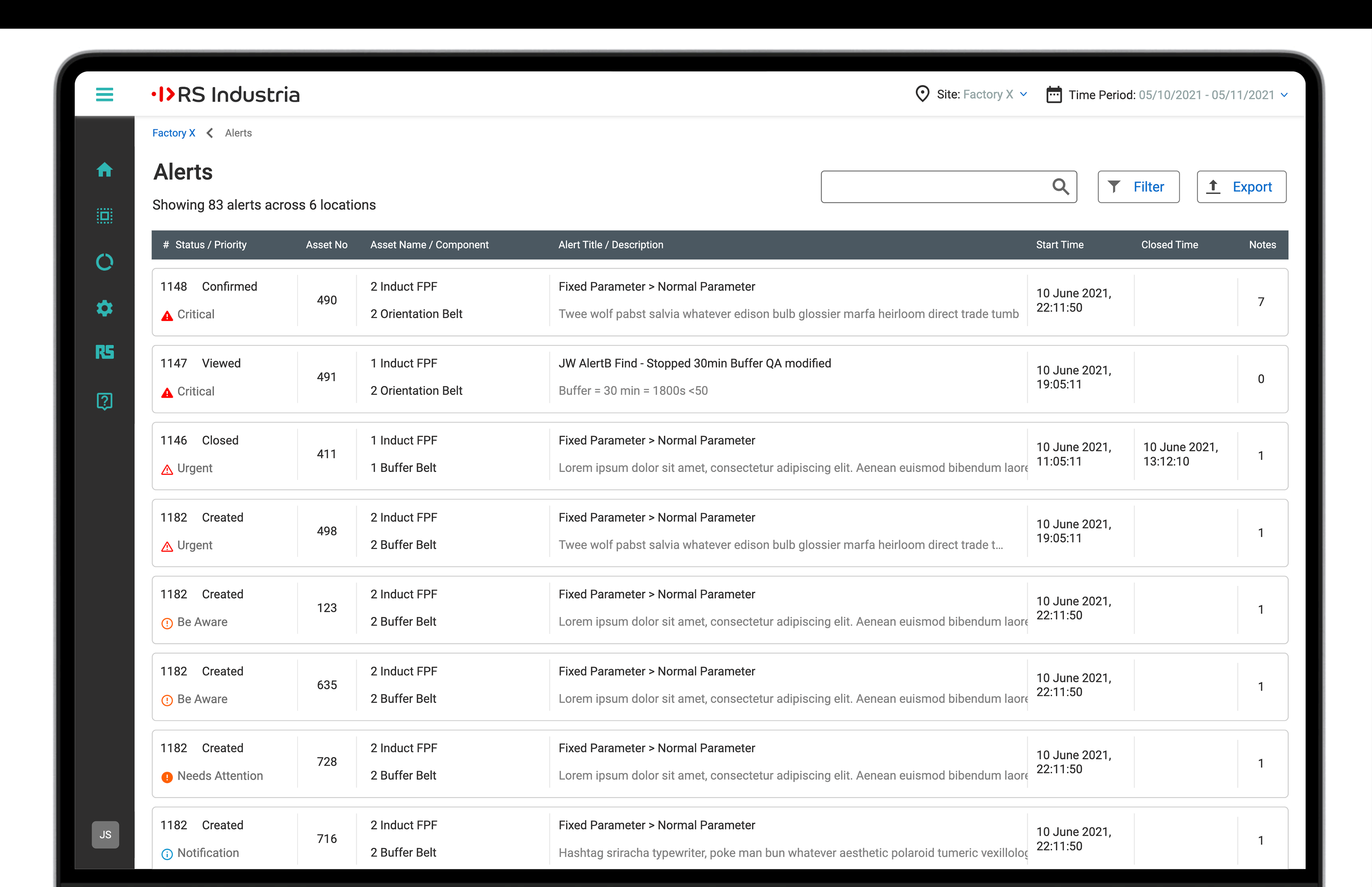This screenshot has height=887, width=1372.
Task: Follow the Factory X breadcrumb link
Action: tap(173, 133)
